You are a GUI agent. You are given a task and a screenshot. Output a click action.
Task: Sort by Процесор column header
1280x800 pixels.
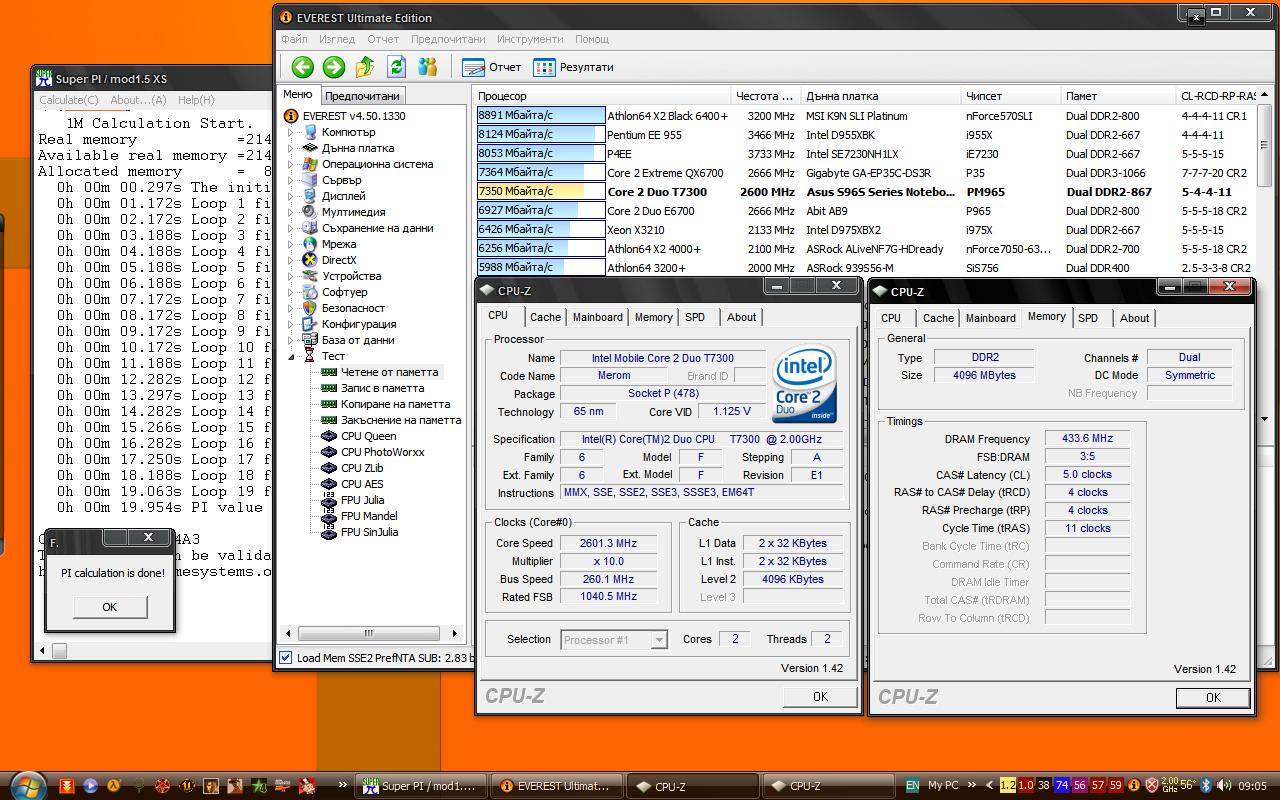tap(603, 96)
